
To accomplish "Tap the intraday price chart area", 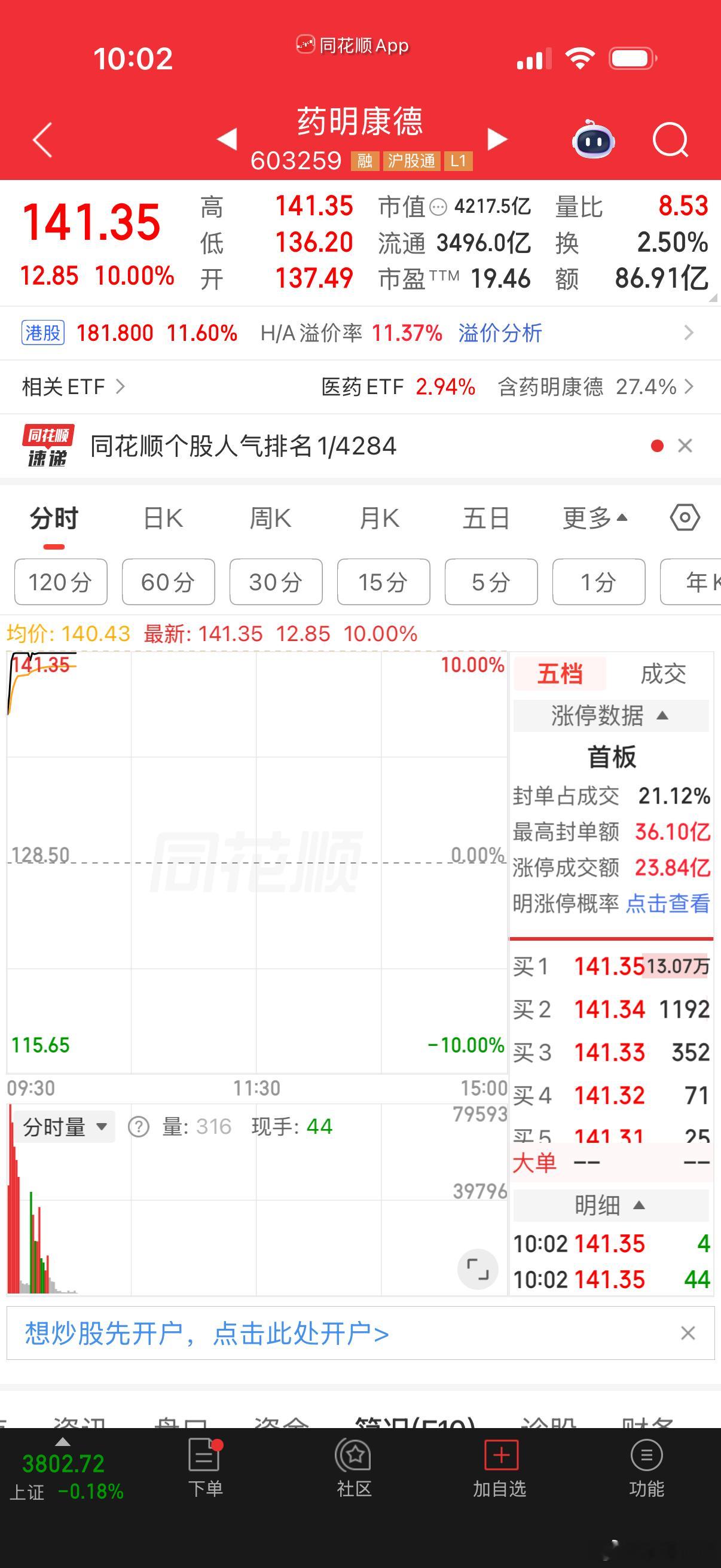I will pos(256,862).
